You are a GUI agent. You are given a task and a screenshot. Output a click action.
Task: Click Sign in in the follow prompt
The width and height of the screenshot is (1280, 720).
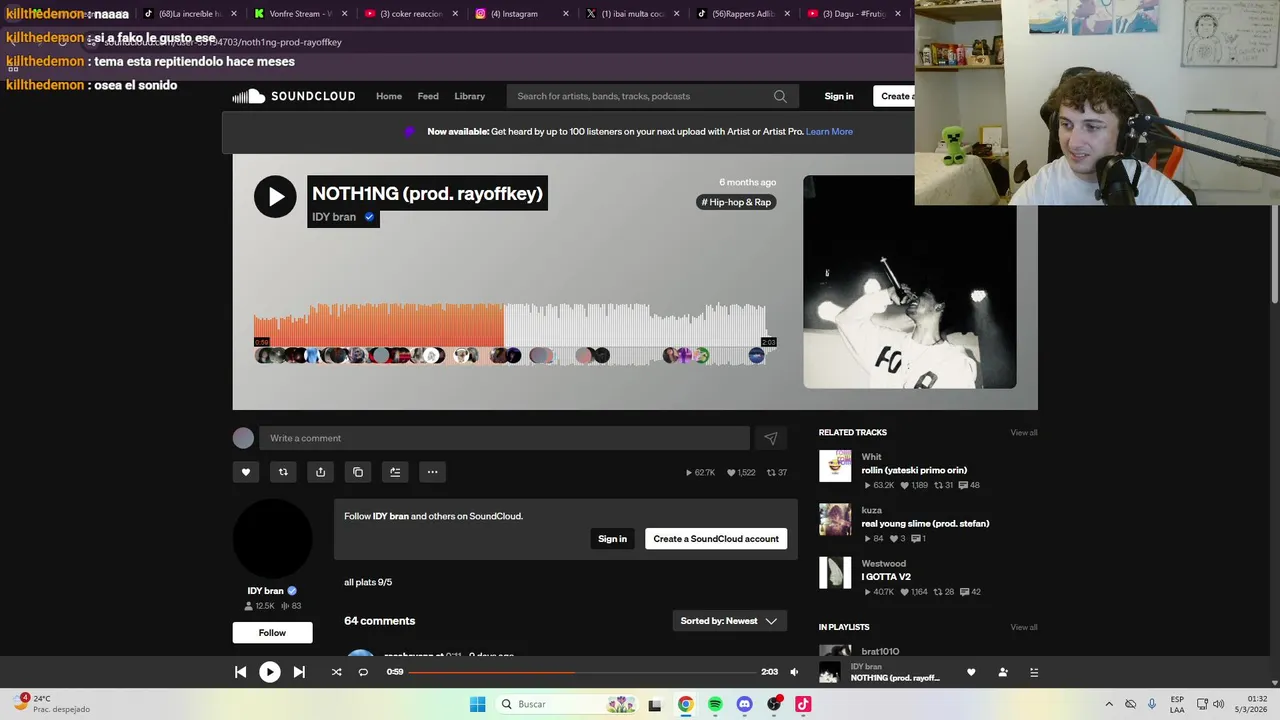pyautogui.click(x=612, y=539)
